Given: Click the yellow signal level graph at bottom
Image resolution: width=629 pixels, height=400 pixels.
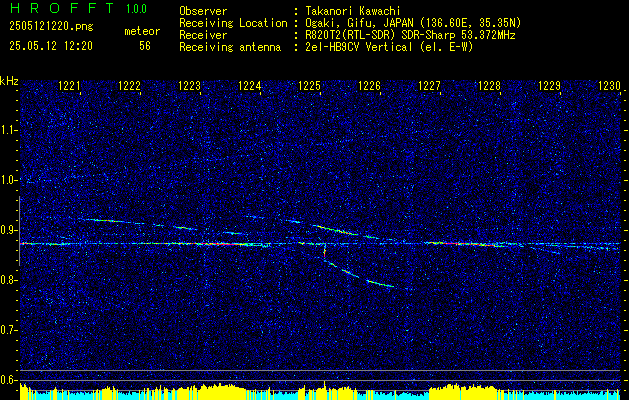Looking at the screenshot, I should click(320, 391).
